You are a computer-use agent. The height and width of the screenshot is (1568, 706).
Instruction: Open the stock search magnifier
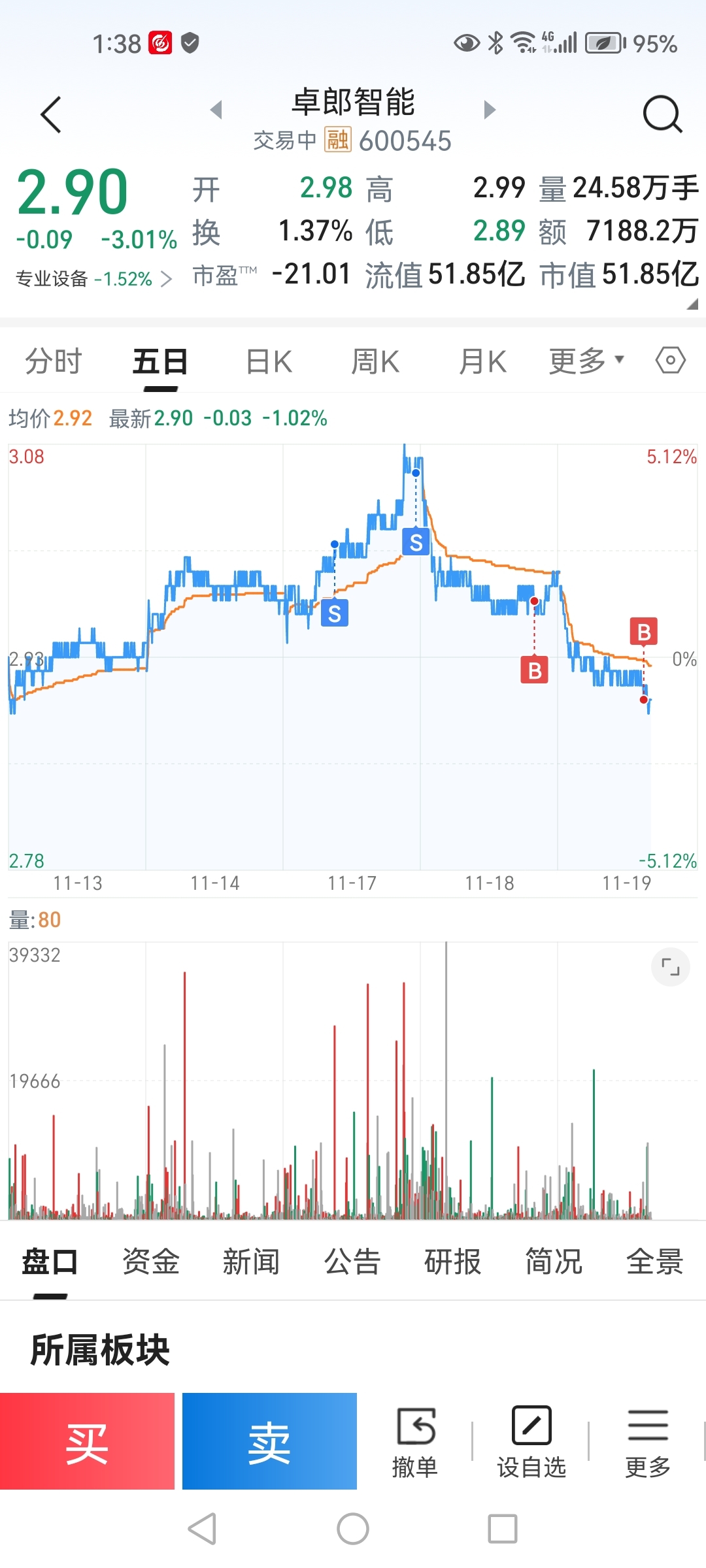coord(662,115)
